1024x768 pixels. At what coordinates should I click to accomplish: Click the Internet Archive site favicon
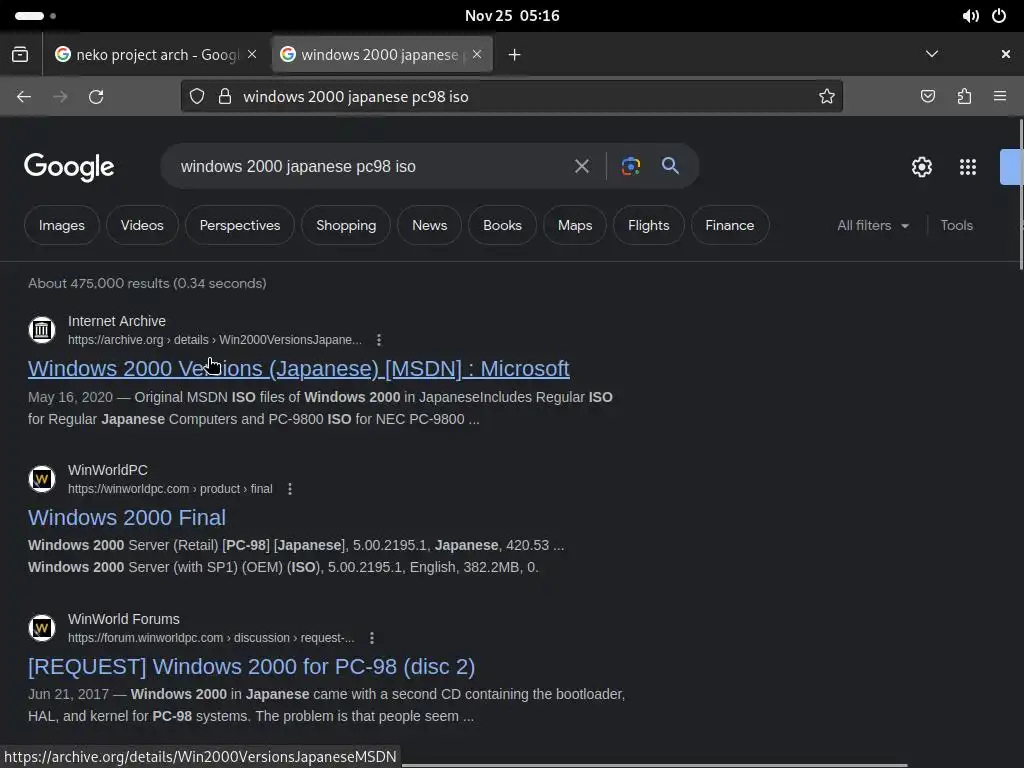pos(42,330)
